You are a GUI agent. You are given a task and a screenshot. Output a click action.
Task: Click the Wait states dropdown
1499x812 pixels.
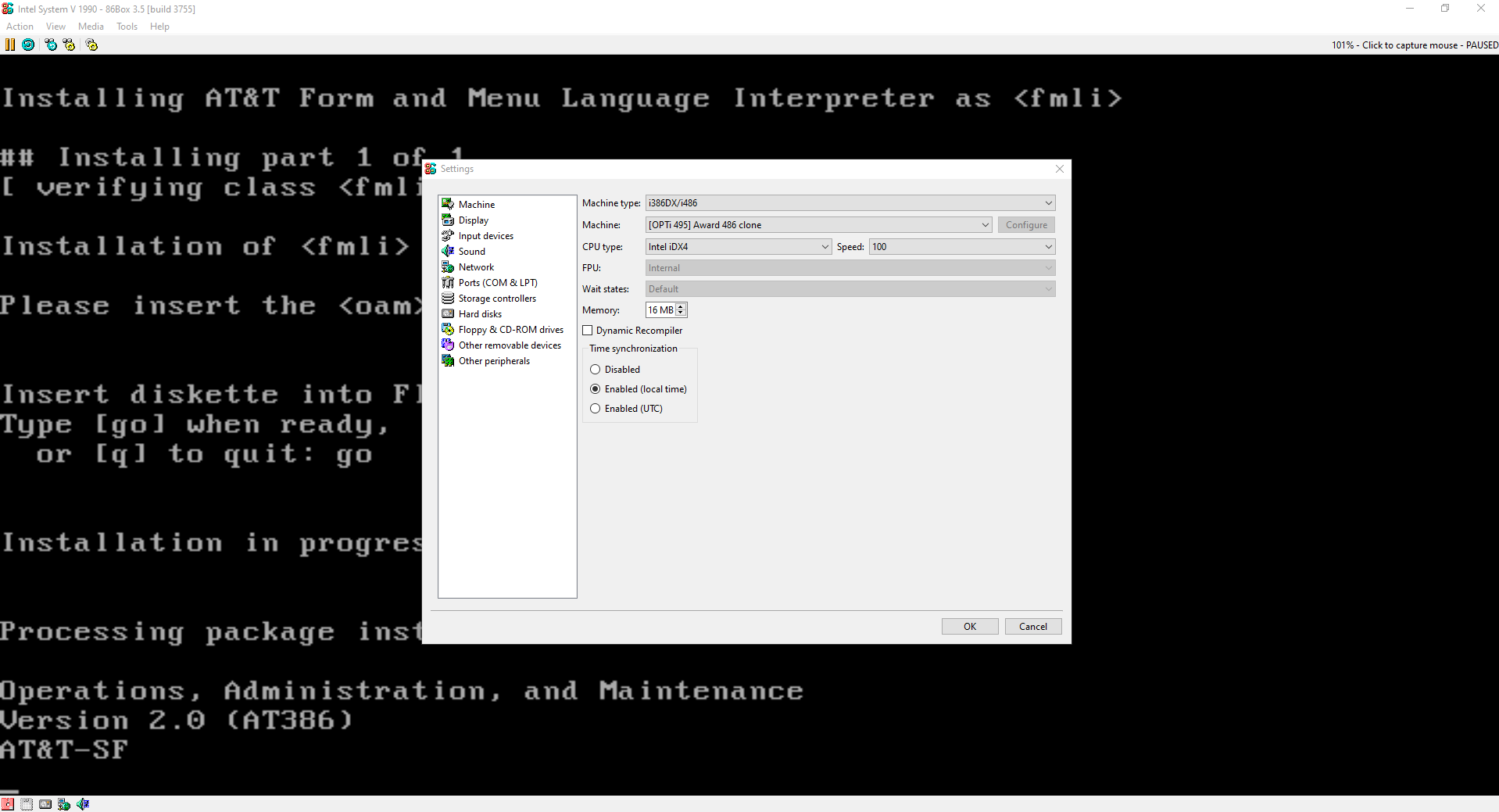tap(850, 289)
